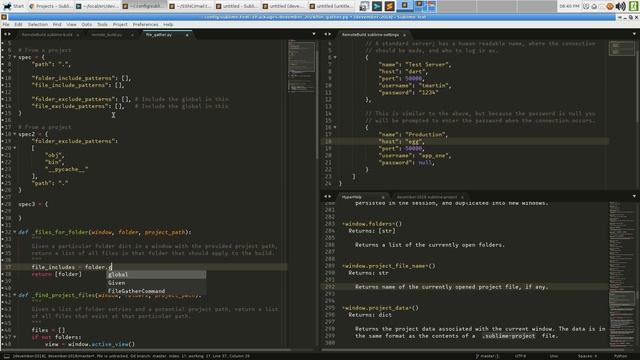Open the tab list dropdown in left pane
The image size is (640, 360).
pos(313,34)
